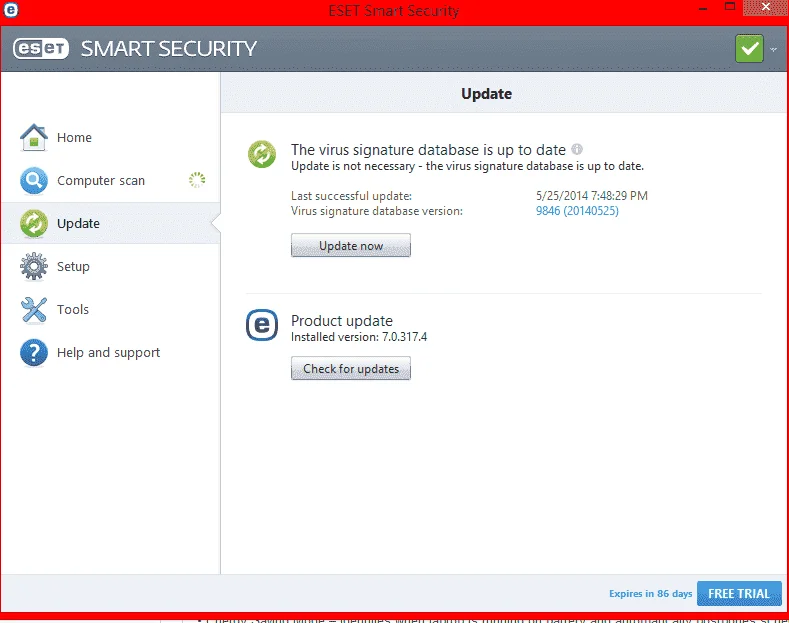Click the blue ESET product update icon
Screen dimensions: 789x623
click(262, 325)
